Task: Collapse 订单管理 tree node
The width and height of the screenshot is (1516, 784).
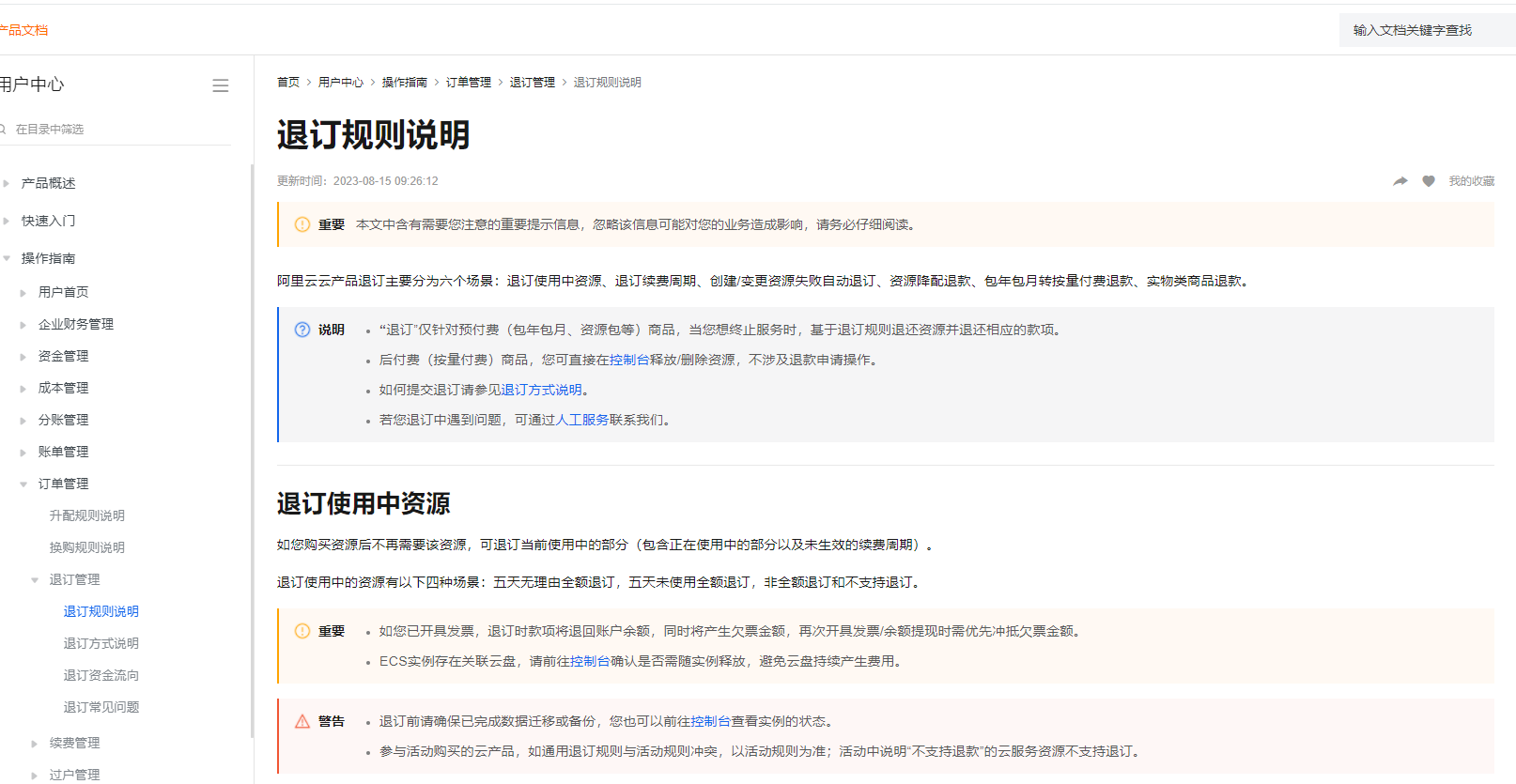Action: click(23, 484)
